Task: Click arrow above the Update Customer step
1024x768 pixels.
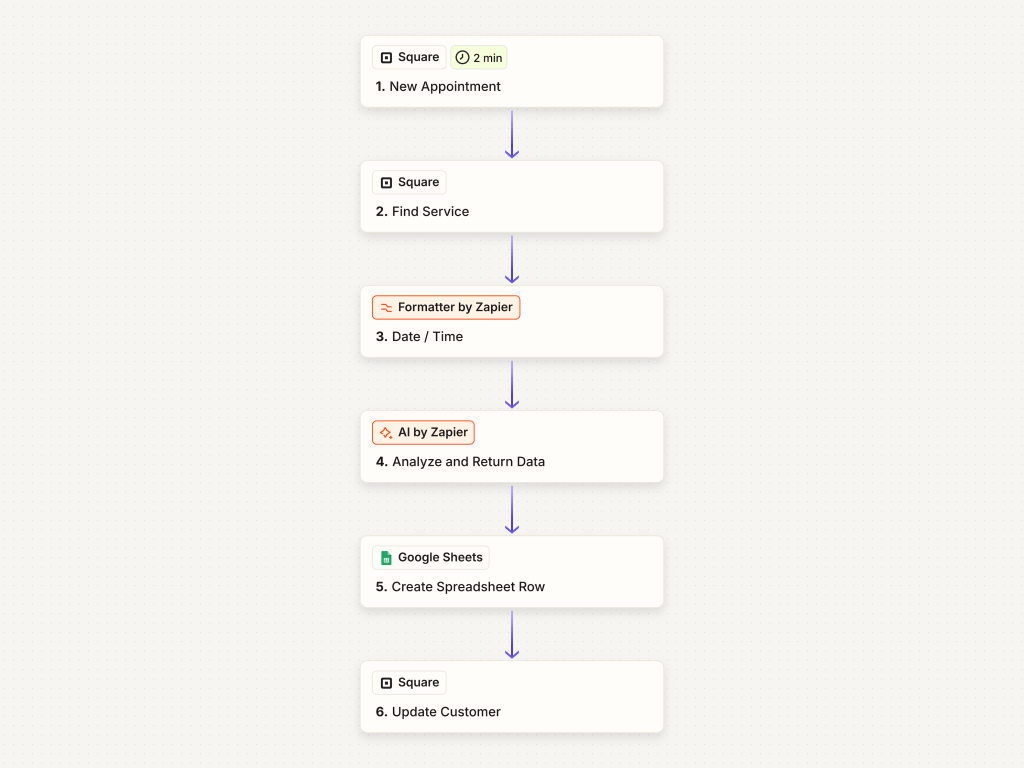Action: 512,634
